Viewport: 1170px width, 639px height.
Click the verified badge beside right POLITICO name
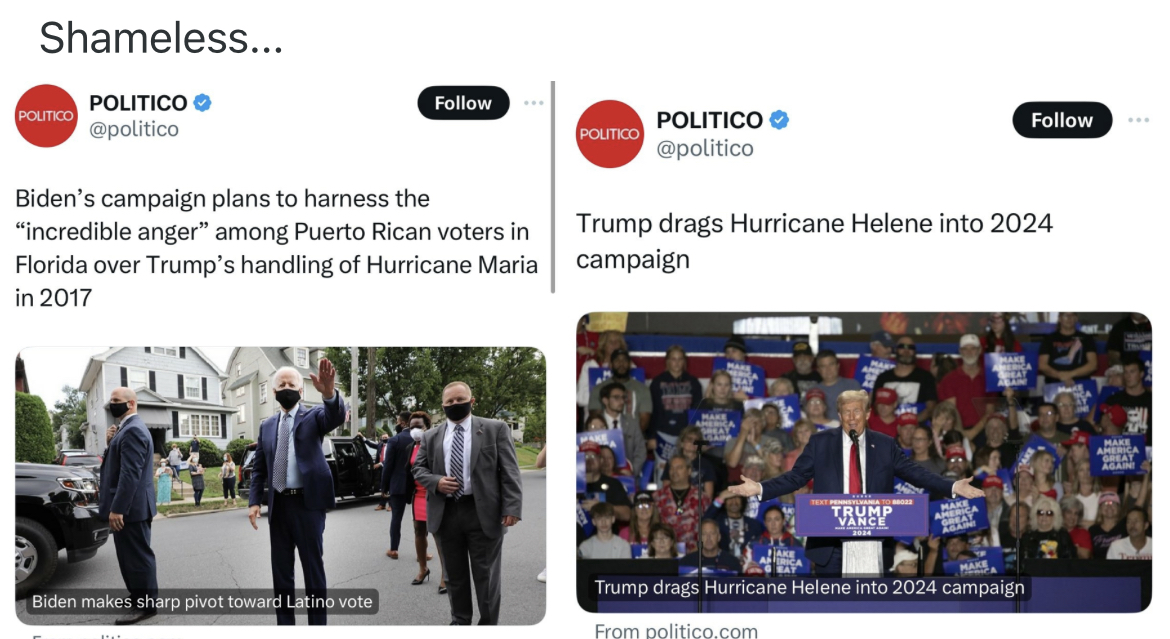[779, 119]
